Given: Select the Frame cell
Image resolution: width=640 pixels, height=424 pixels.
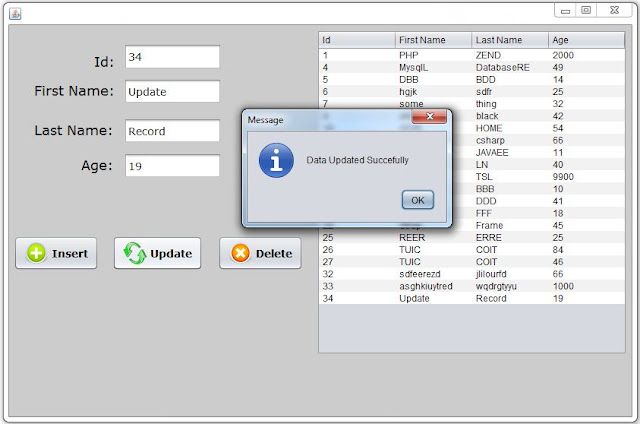Looking at the screenshot, I should click(510, 225).
